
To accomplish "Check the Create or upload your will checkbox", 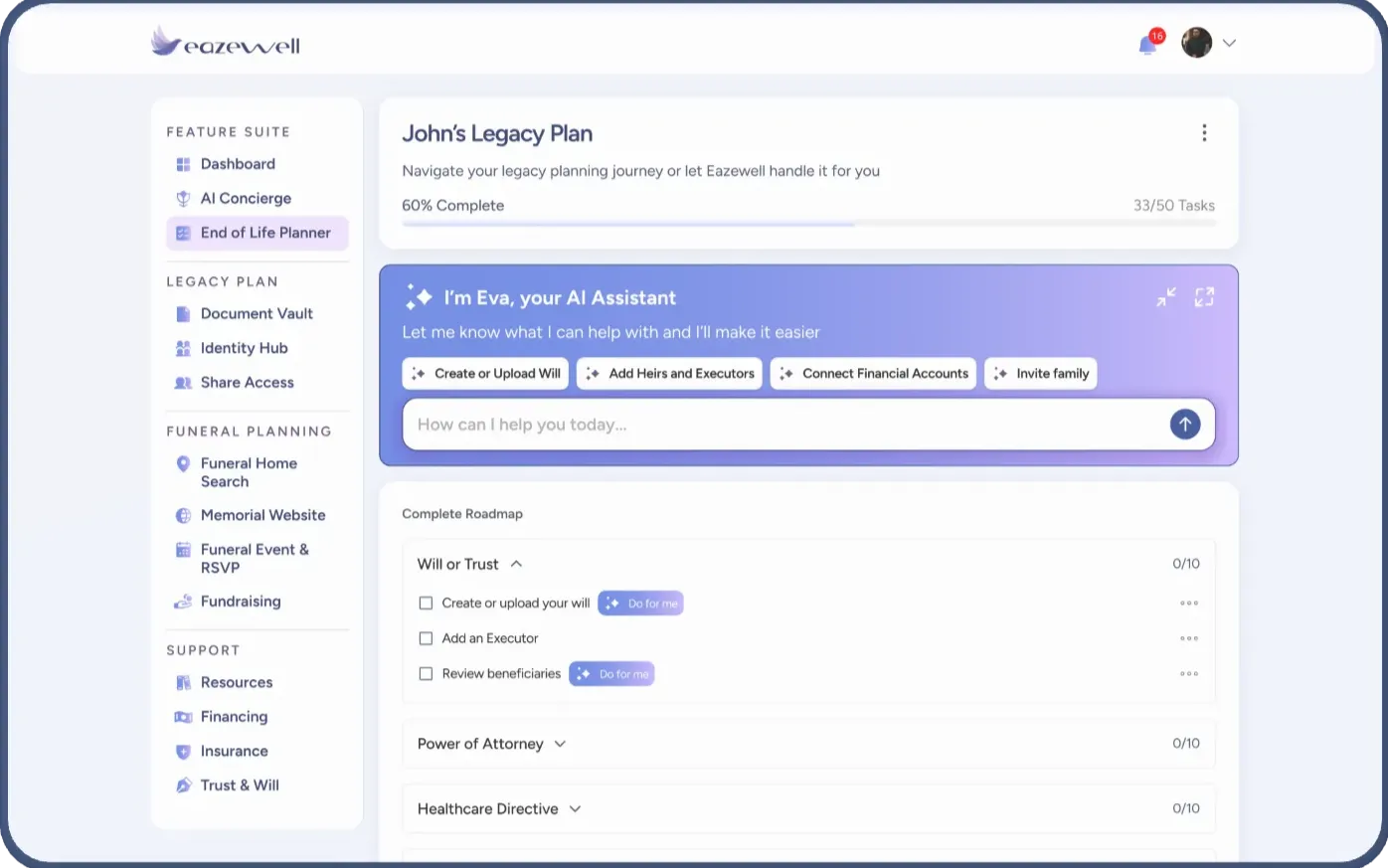I will (x=426, y=603).
